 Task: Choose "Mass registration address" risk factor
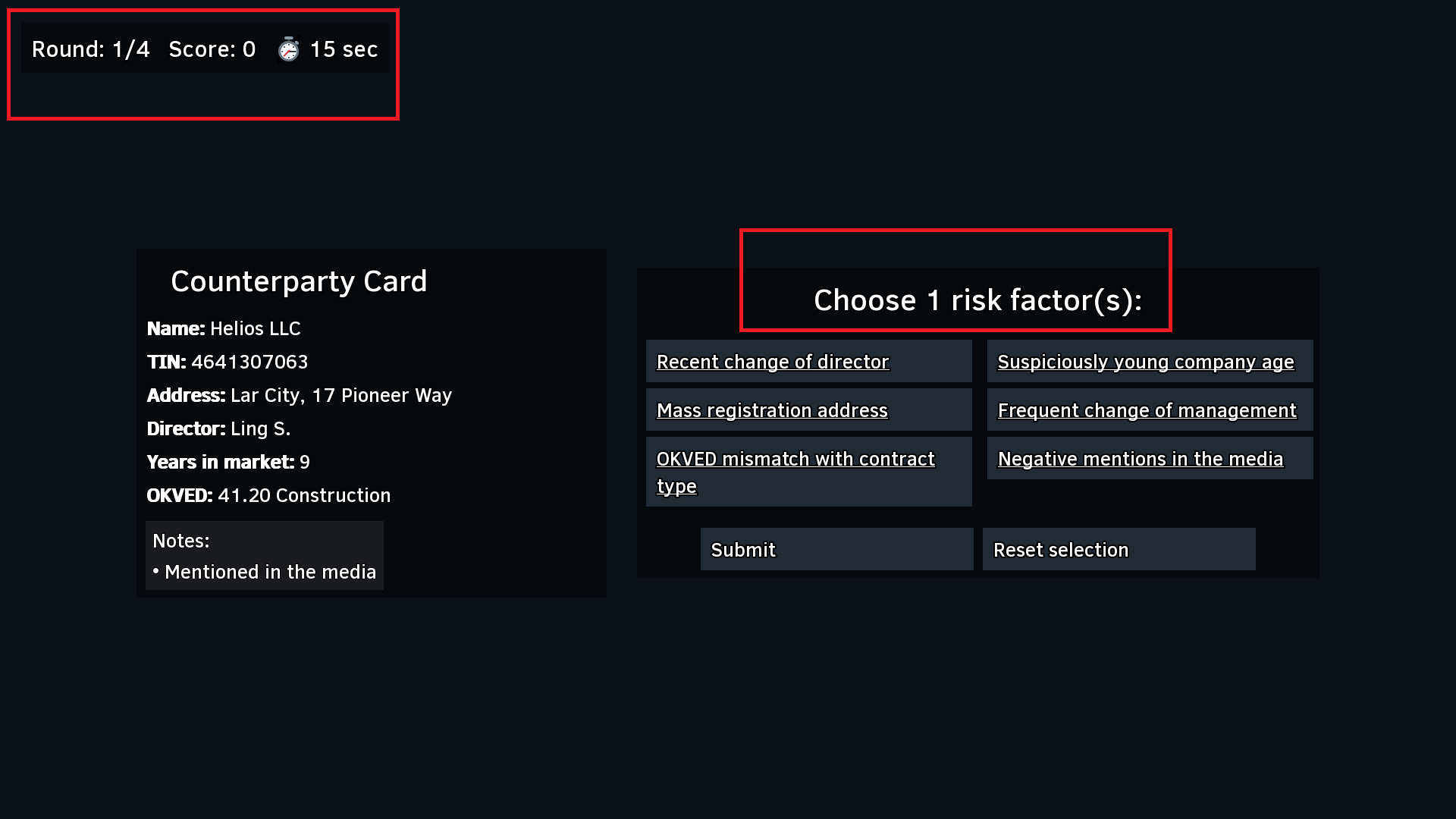tap(771, 410)
